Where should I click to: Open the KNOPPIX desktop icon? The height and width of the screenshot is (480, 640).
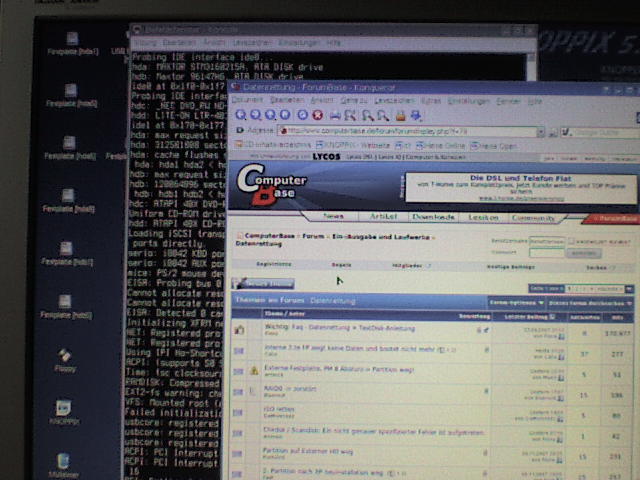[x=64, y=412]
